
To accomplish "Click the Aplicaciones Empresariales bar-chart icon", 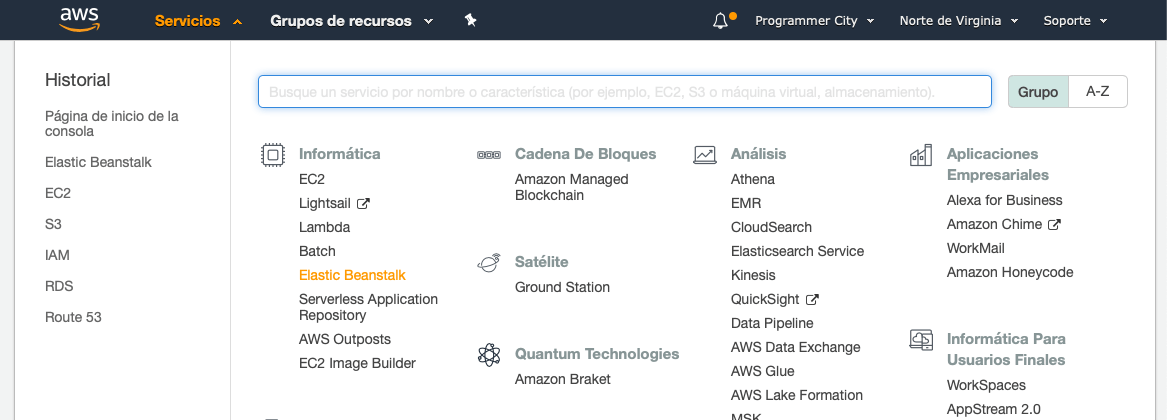I will click(x=921, y=155).
